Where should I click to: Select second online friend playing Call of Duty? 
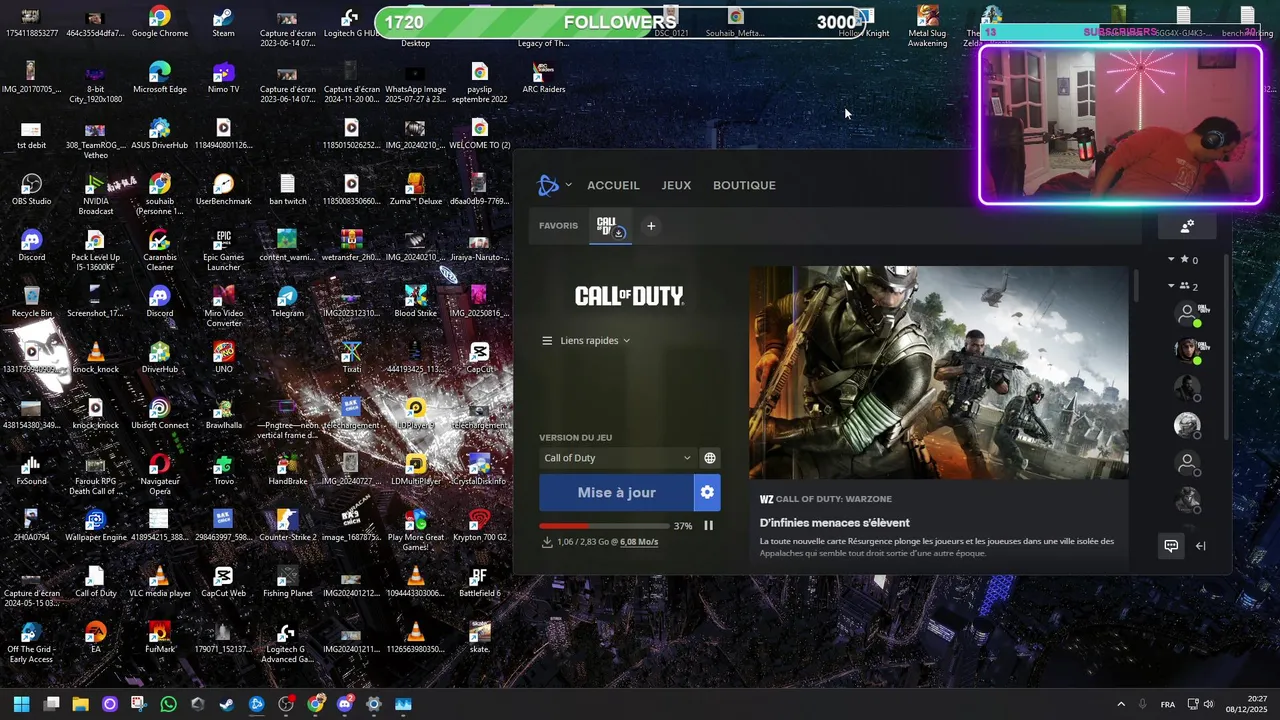click(1187, 350)
